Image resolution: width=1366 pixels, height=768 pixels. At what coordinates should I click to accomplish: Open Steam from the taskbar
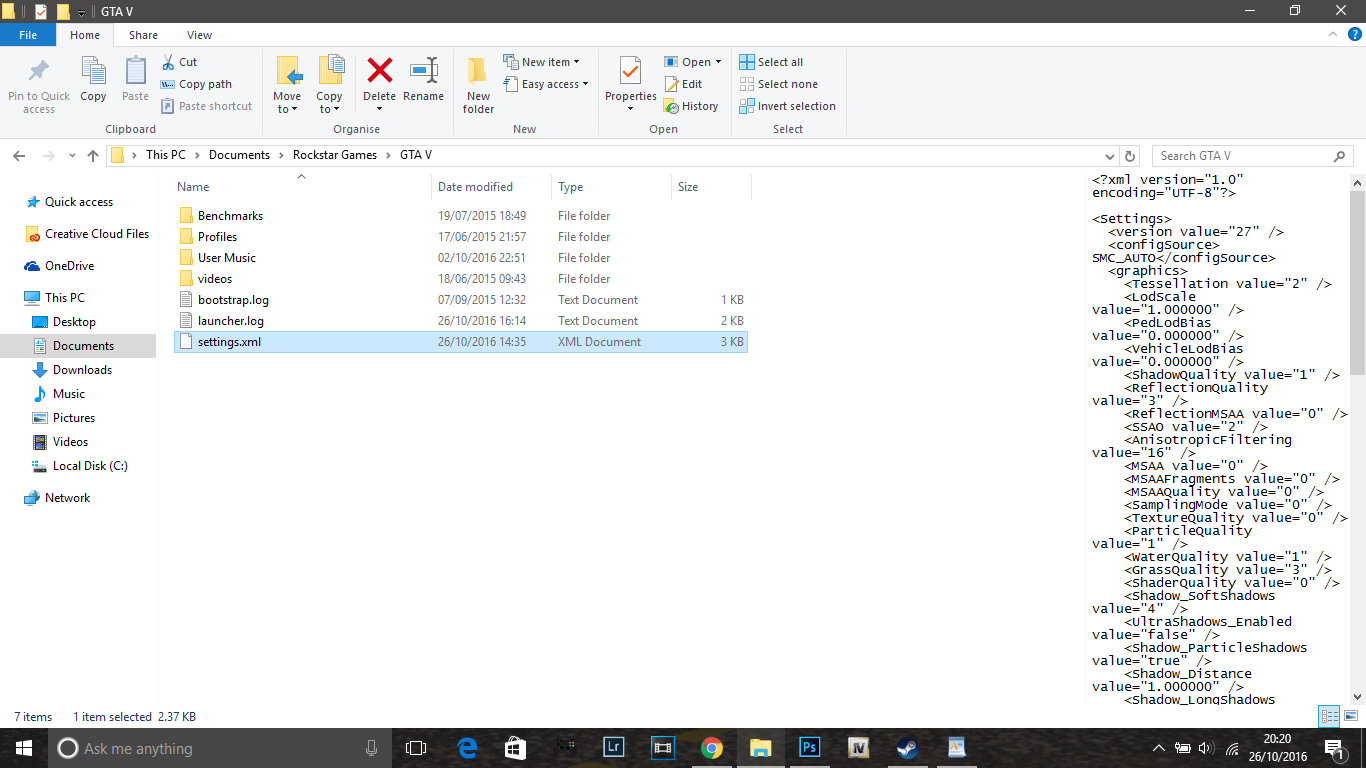tap(907, 748)
